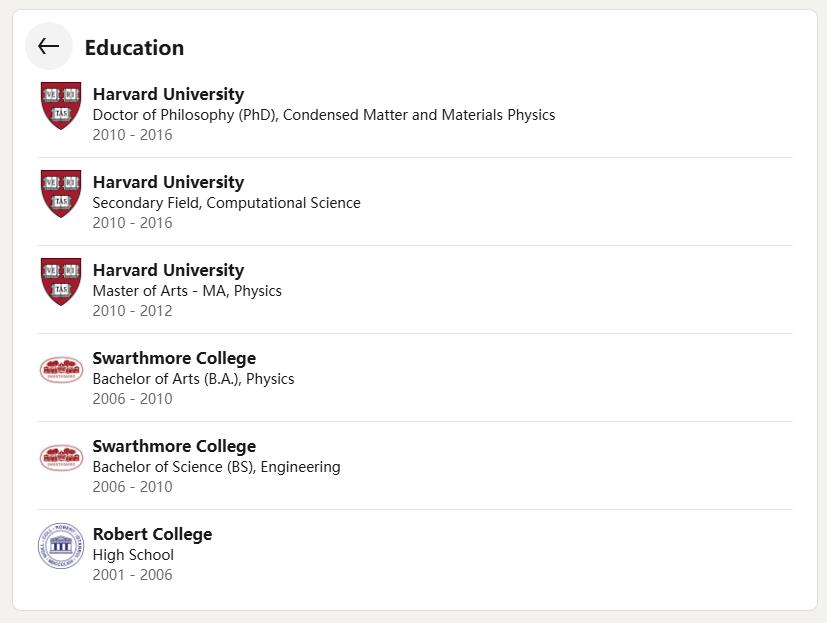The width and height of the screenshot is (827, 623).
Task: Open Harvard University title of PhD entry
Action: coord(168,94)
